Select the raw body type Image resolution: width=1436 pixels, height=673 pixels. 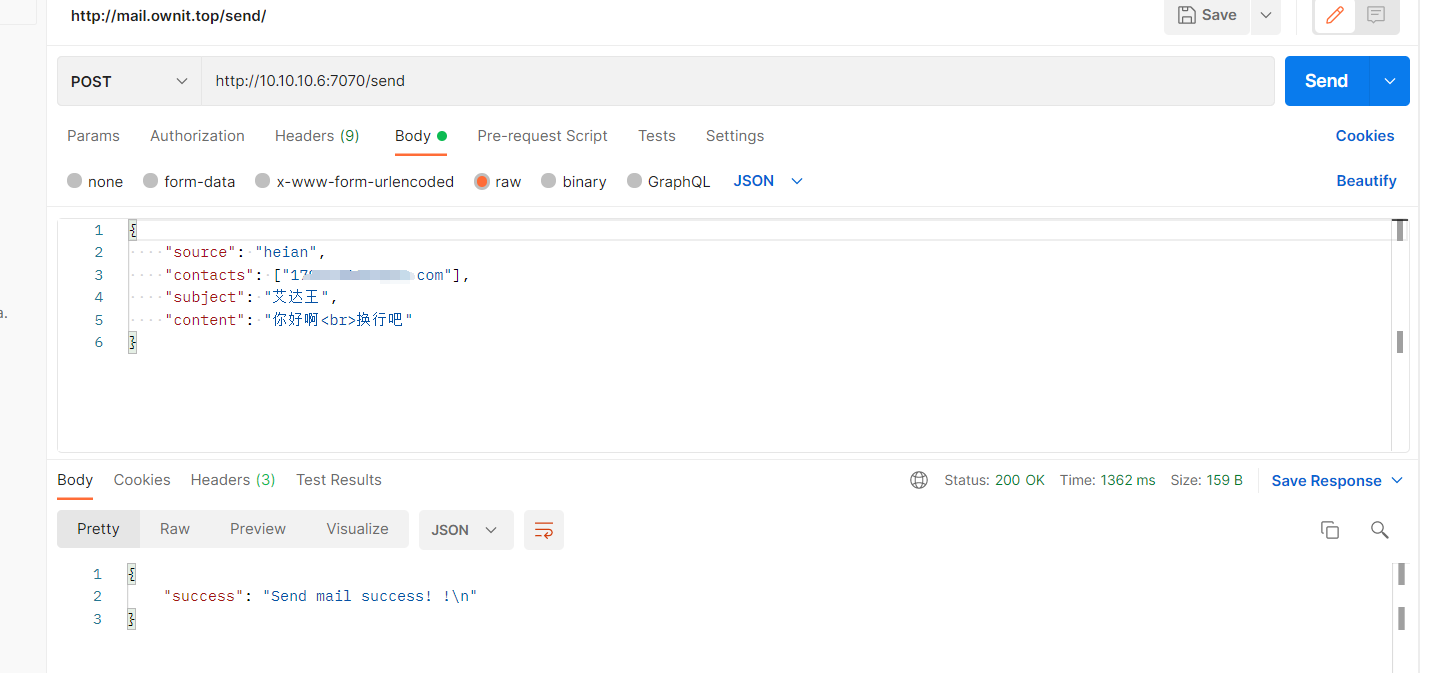[x=498, y=182]
